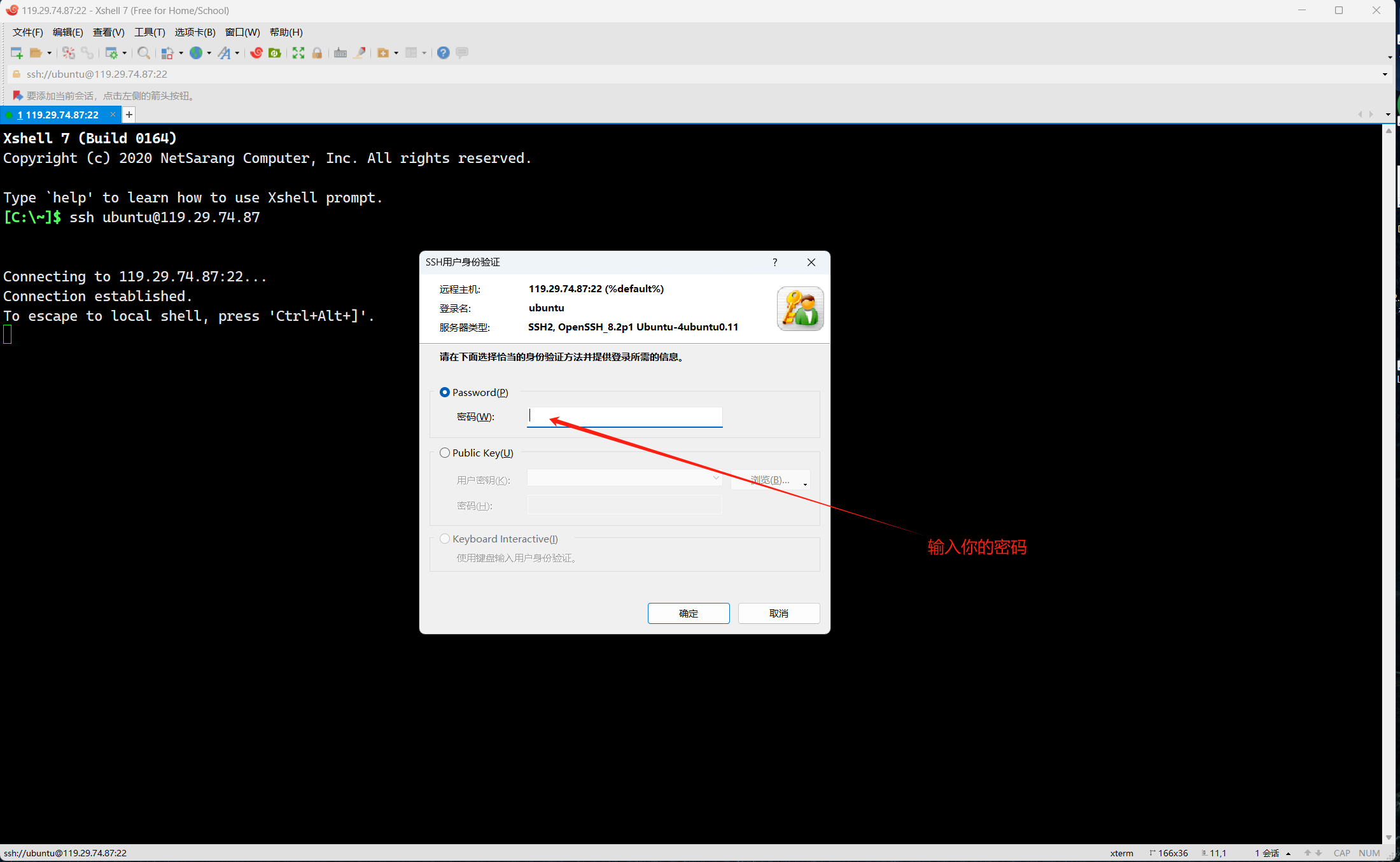
Task: Expand the Font dropdown arrow
Action: pos(237,53)
